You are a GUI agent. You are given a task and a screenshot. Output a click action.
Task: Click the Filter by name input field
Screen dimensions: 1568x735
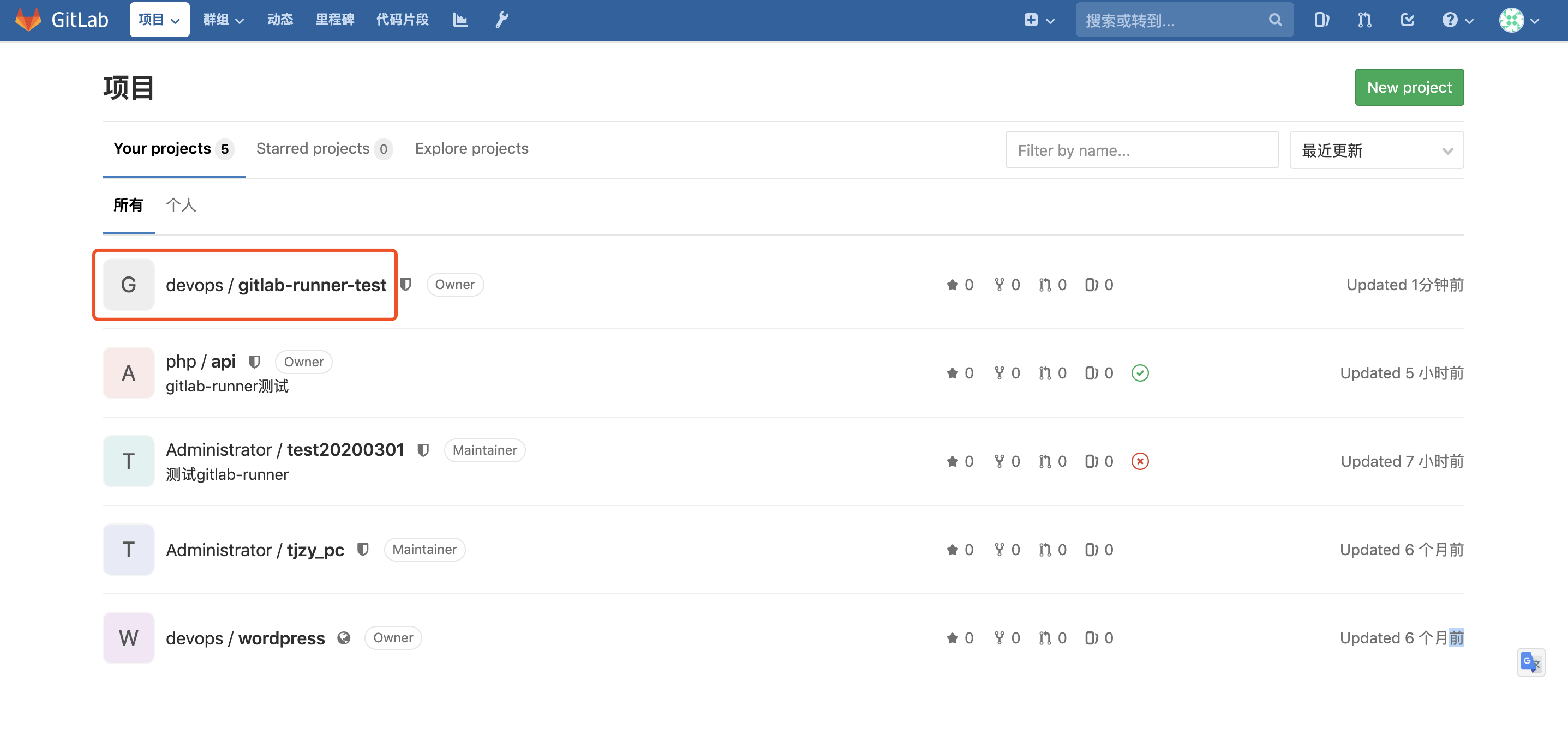1142,150
